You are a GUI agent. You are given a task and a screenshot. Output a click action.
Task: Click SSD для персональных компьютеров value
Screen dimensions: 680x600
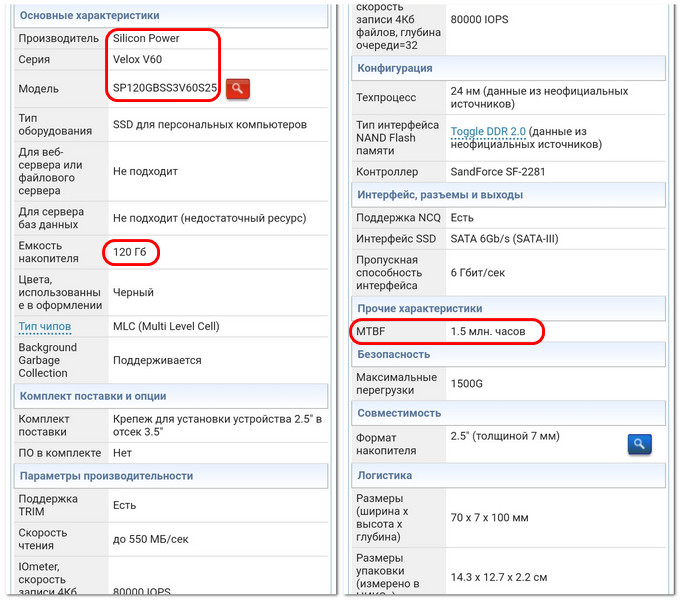pyautogui.click(x=210, y=125)
